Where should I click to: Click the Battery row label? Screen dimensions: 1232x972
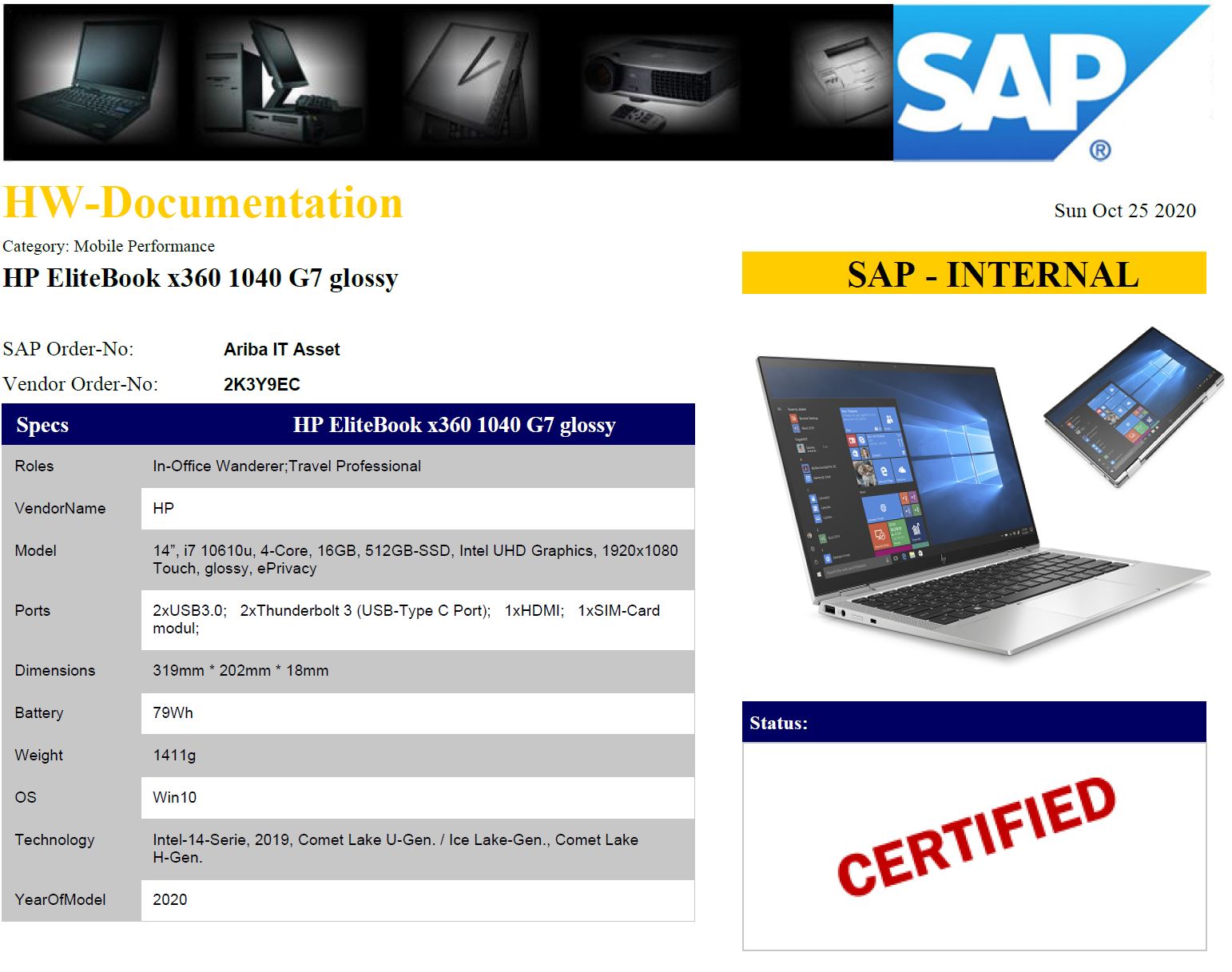tap(39, 712)
